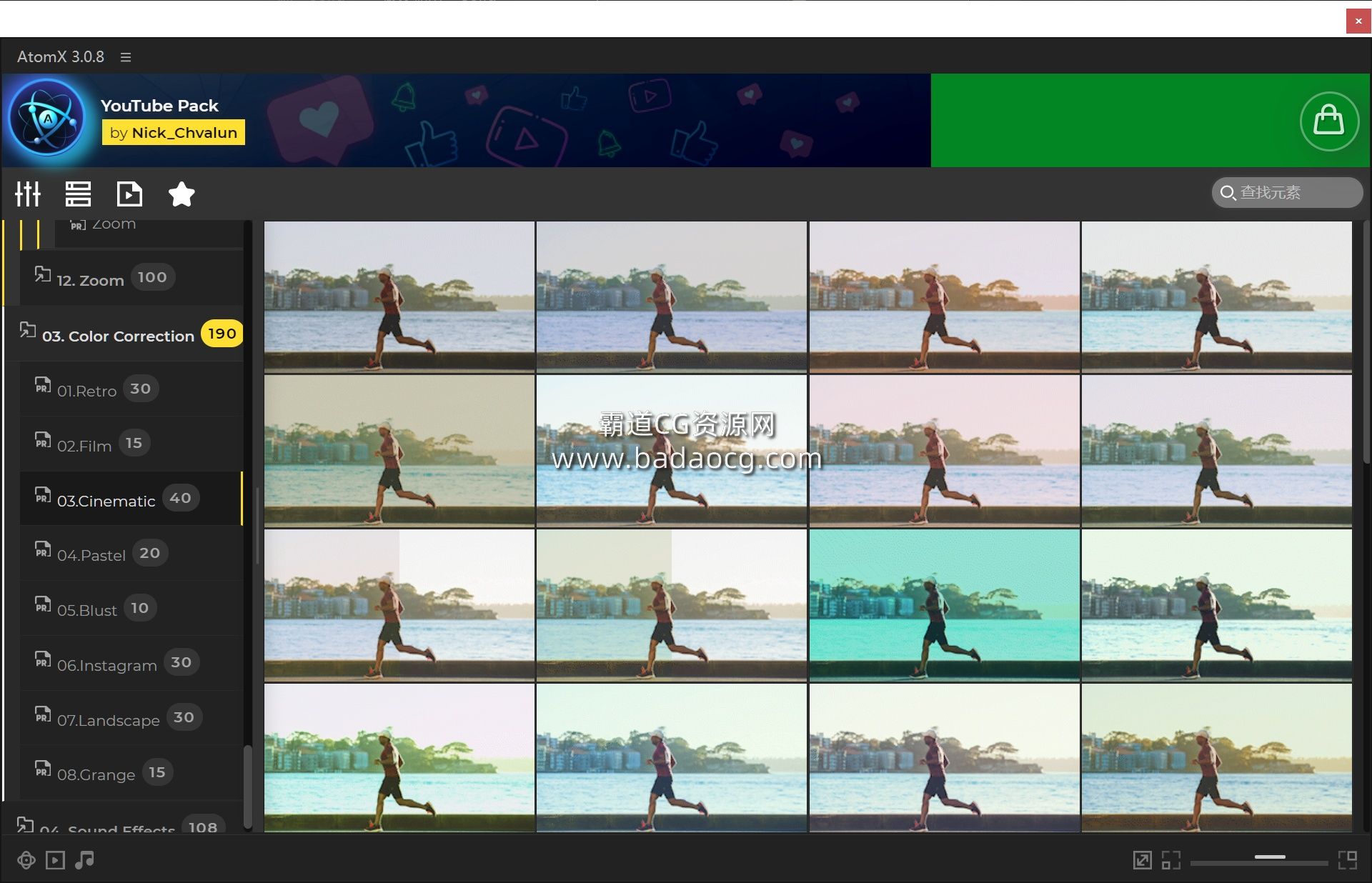Click the 190 count badge on Color Correction
1372x883 pixels.
tap(222, 334)
